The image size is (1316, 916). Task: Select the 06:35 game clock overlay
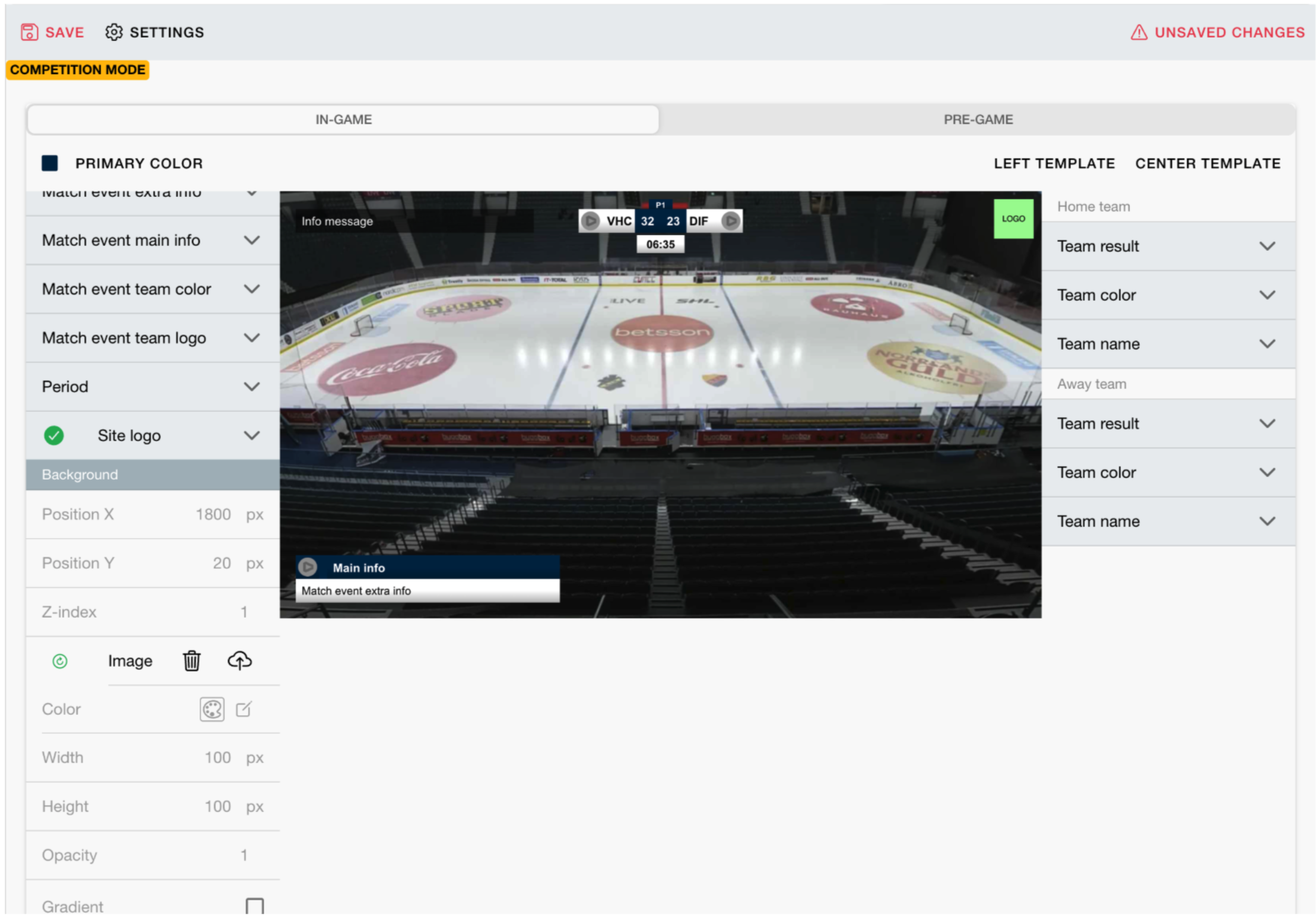660,244
